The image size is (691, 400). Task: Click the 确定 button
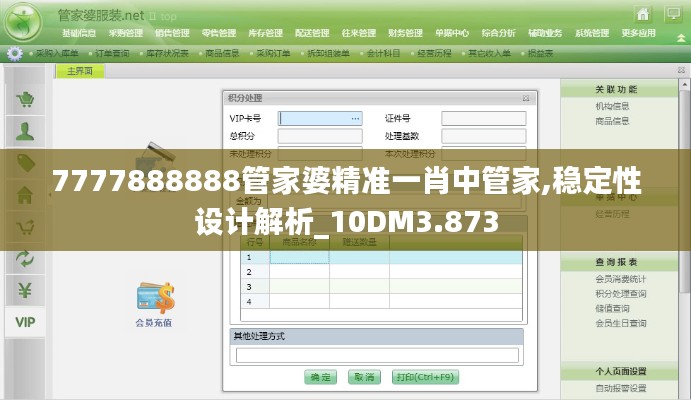320,377
